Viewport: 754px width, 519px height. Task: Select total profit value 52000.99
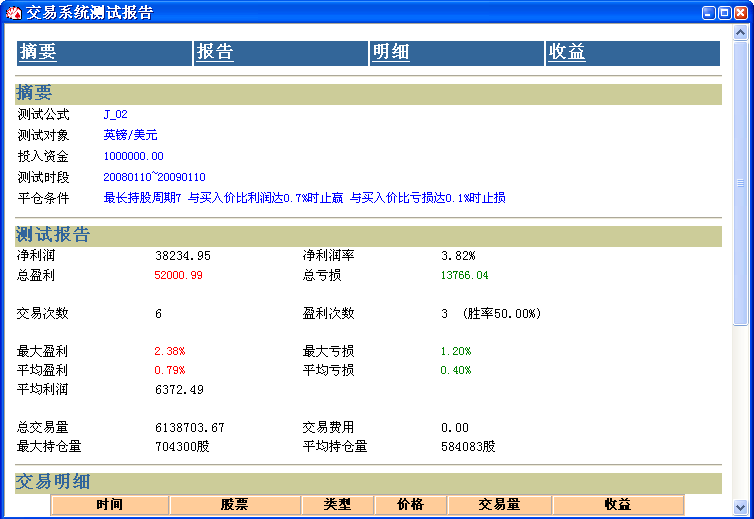pos(178,275)
